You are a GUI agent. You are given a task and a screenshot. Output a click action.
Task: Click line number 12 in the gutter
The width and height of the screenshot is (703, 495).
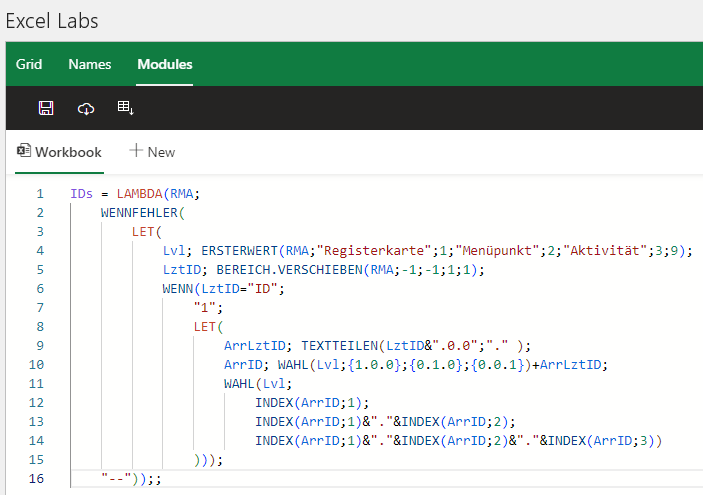[36, 403]
